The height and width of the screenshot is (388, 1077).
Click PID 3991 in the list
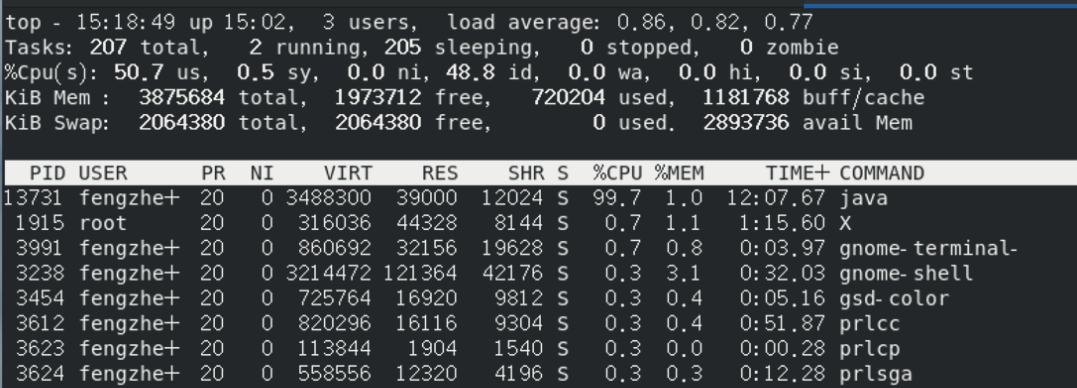pos(40,248)
